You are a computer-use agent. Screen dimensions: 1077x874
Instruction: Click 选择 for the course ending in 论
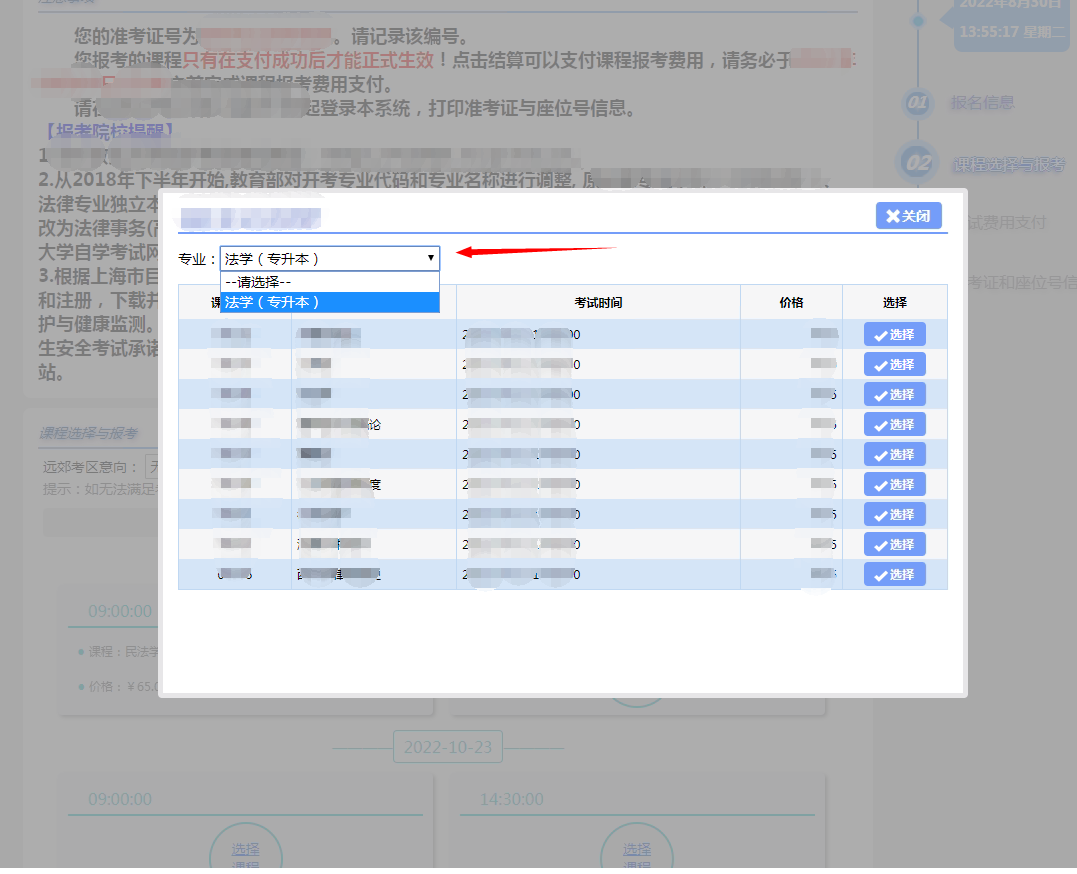point(894,425)
